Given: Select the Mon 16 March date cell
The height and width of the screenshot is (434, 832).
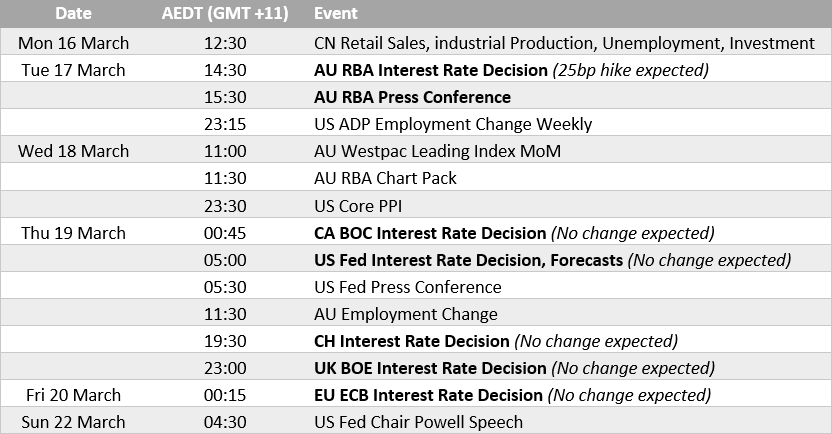Looking at the screenshot, I should coord(73,43).
